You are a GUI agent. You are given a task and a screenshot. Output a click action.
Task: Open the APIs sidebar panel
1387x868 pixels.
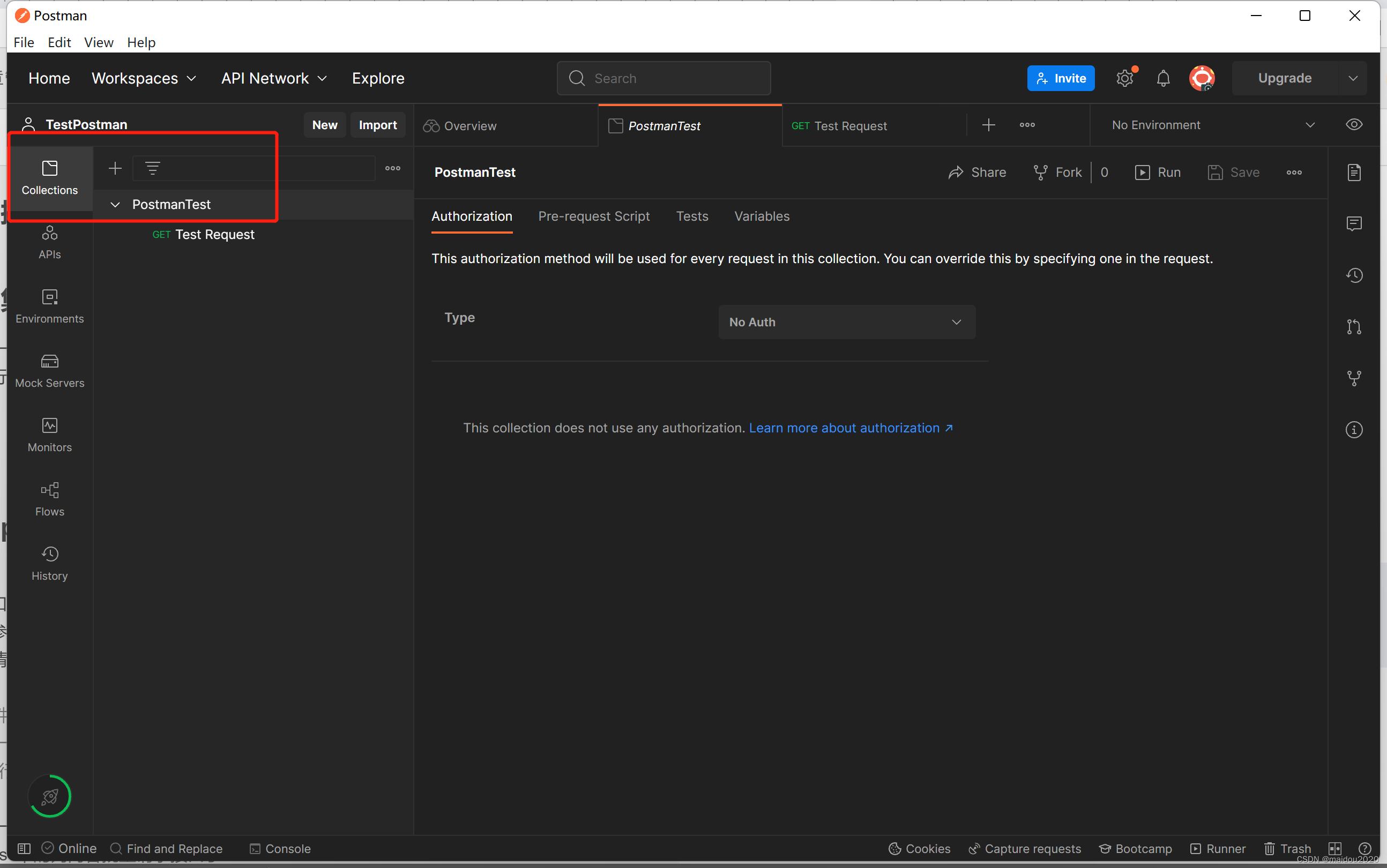(49, 242)
